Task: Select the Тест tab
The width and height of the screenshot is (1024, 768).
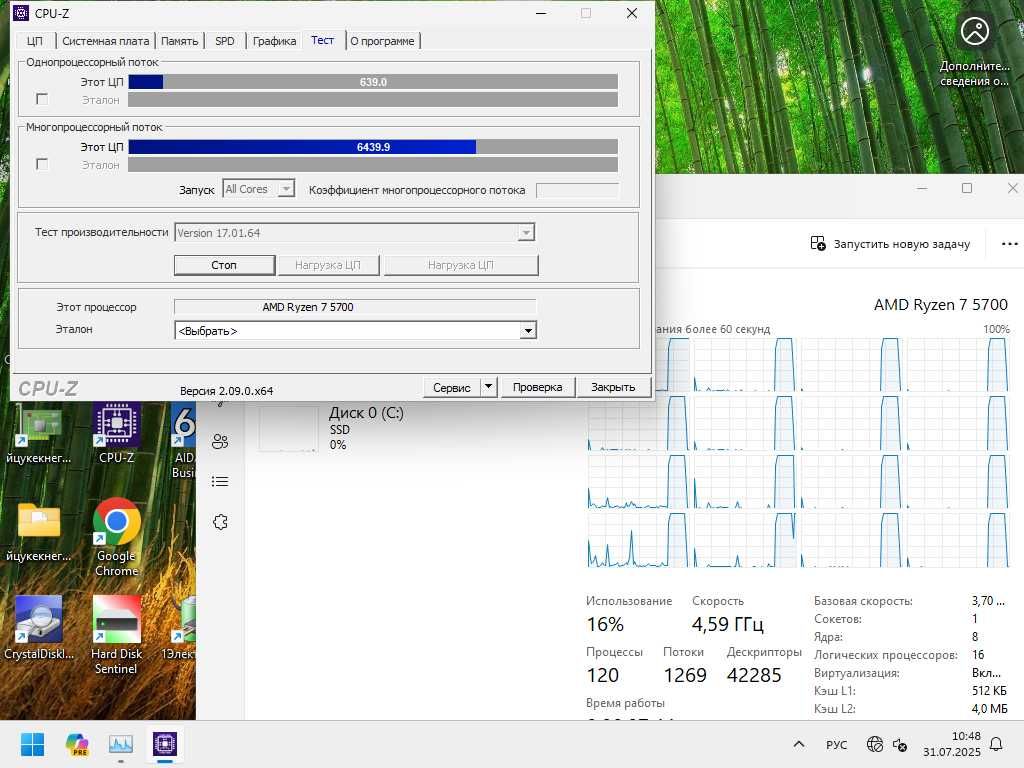Action: click(x=323, y=40)
